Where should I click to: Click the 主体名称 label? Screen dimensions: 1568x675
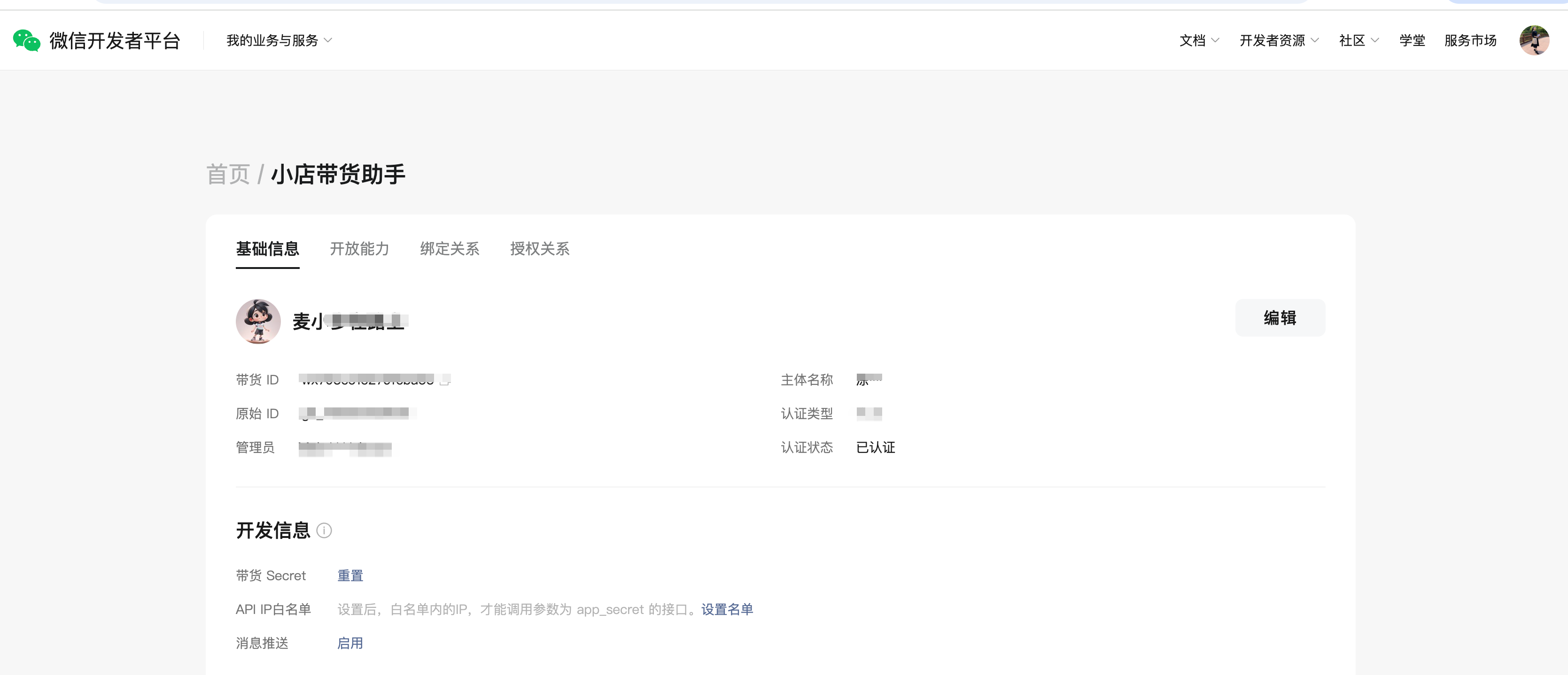pyautogui.click(x=807, y=380)
